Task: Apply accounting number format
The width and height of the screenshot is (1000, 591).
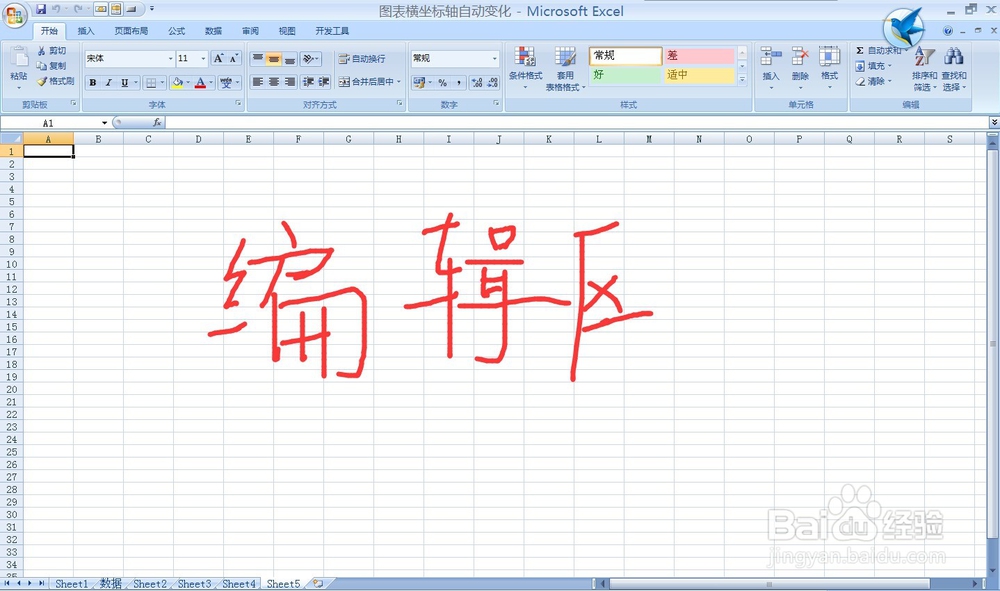Action: pos(419,82)
